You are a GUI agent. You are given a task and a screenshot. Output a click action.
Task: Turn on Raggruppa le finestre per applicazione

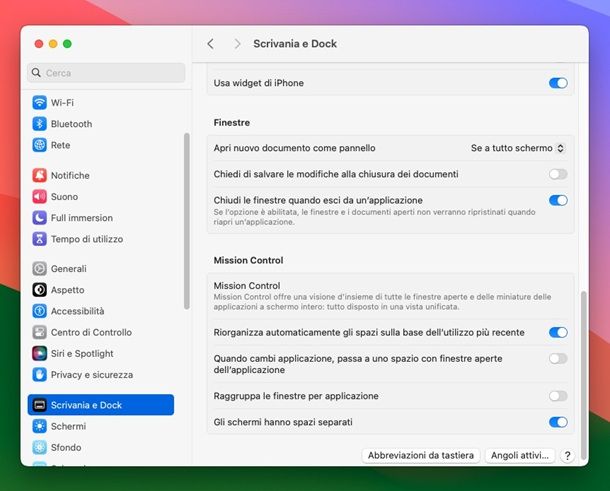tap(558, 396)
